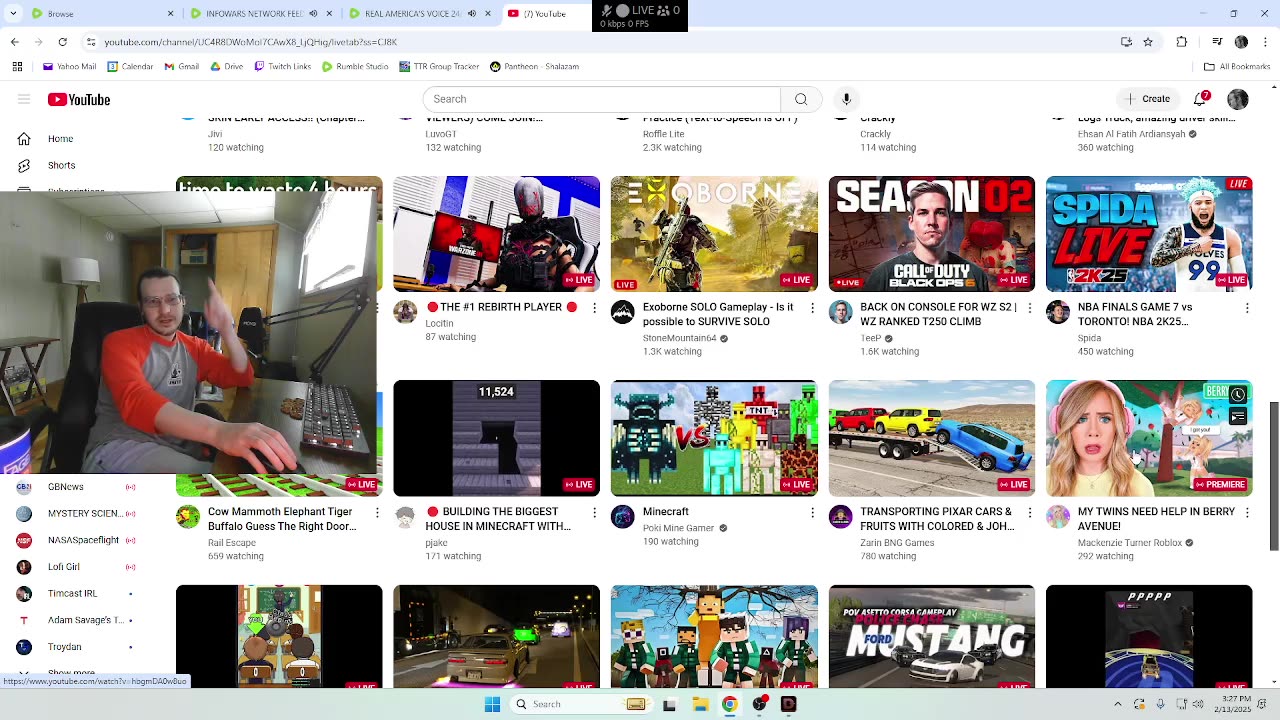Viewport: 1280px width, 720px height.
Task: Open All Bookmarks folder
Action: point(1237,67)
